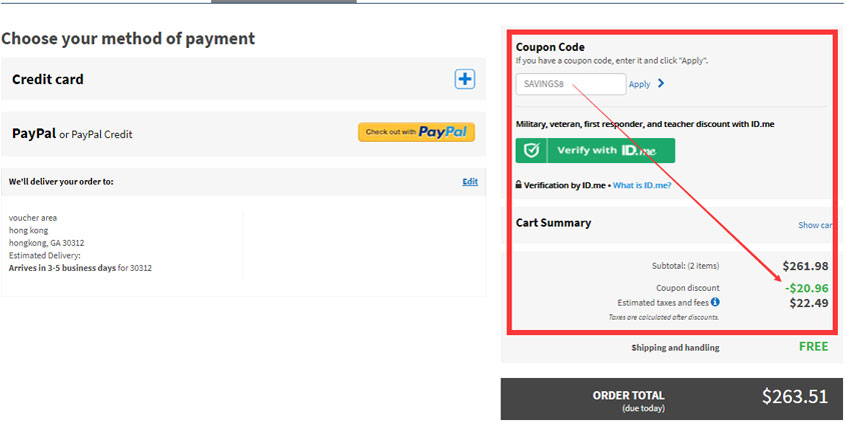Focus the coupon code input field

coord(570,84)
